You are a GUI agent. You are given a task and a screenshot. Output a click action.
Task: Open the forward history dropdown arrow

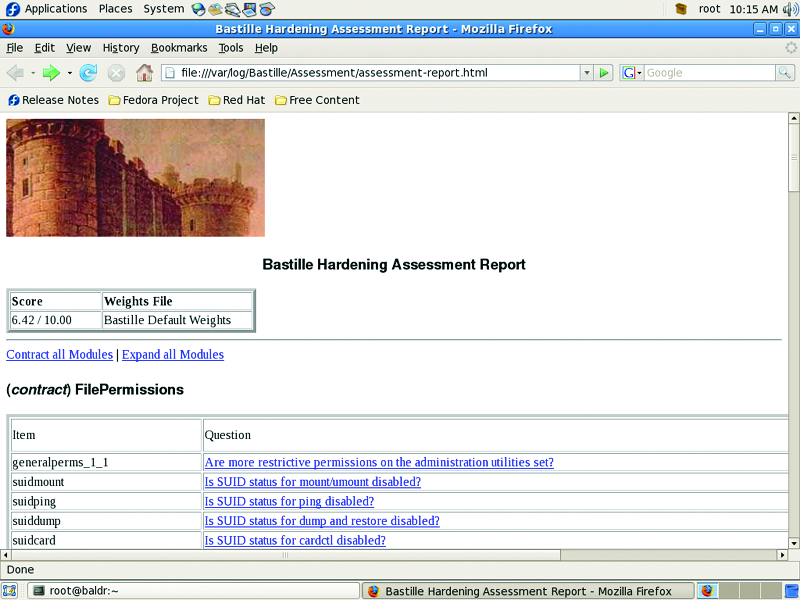pos(69,73)
